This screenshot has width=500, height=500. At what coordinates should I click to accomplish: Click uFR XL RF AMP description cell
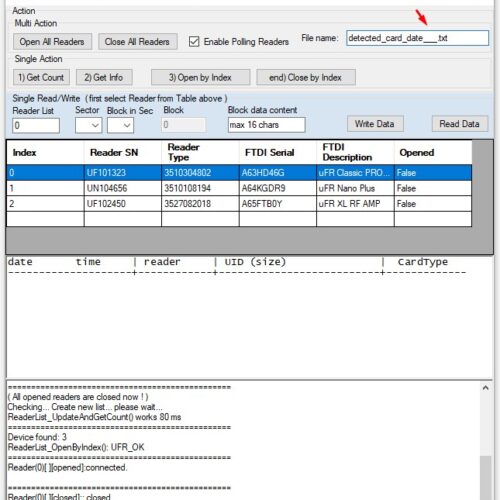(x=355, y=204)
